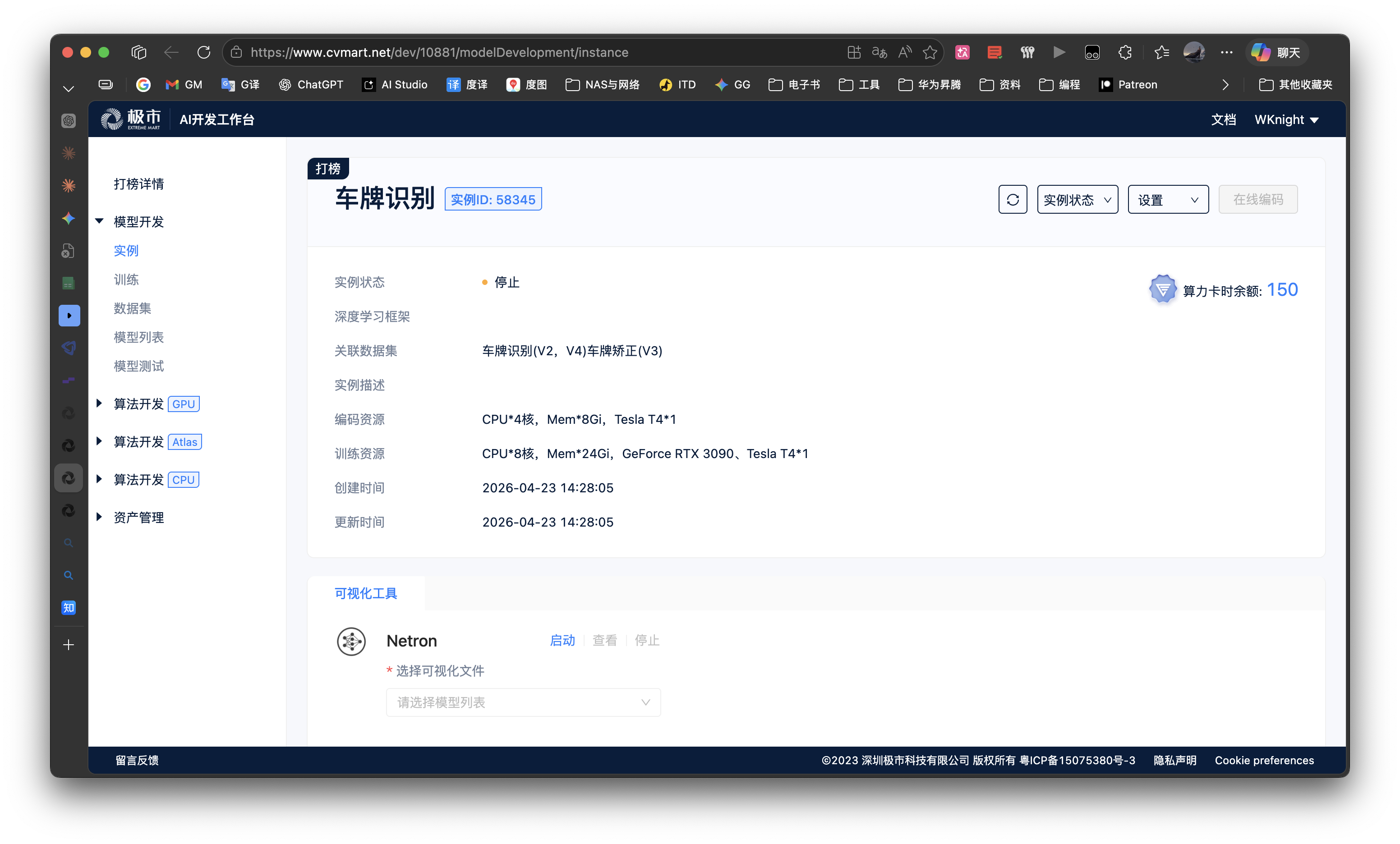1400x844 pixels.
Task: Expand the vertical tabs collapse chevron
Action: coord(69,88)
